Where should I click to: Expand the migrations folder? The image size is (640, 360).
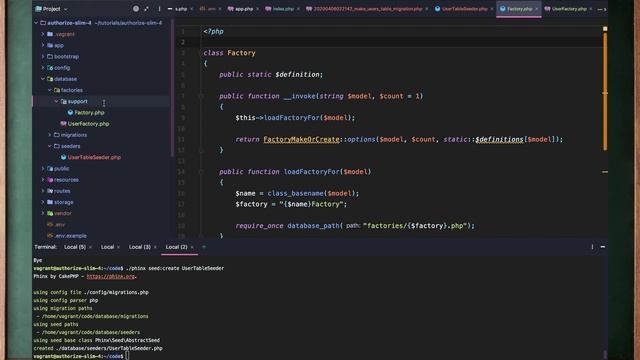(50, 135)
